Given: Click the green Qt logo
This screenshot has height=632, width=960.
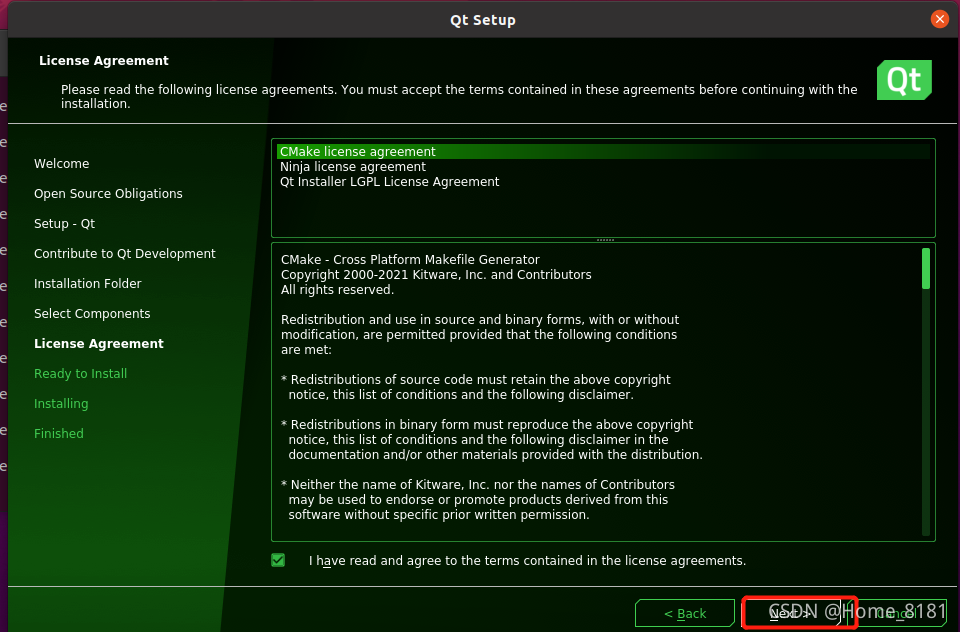Looking at the screenshot, I should 904,80.
